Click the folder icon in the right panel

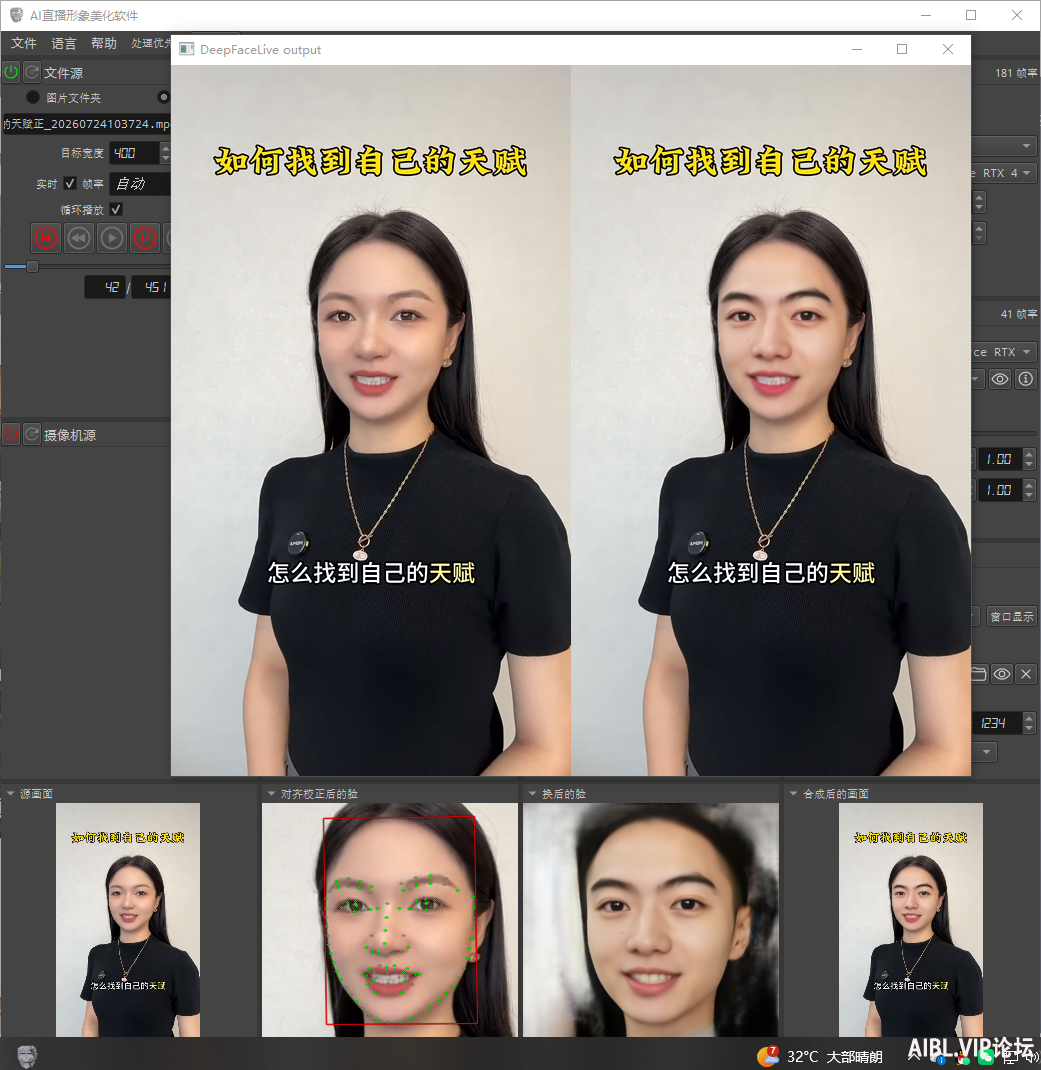pos(978,674)
